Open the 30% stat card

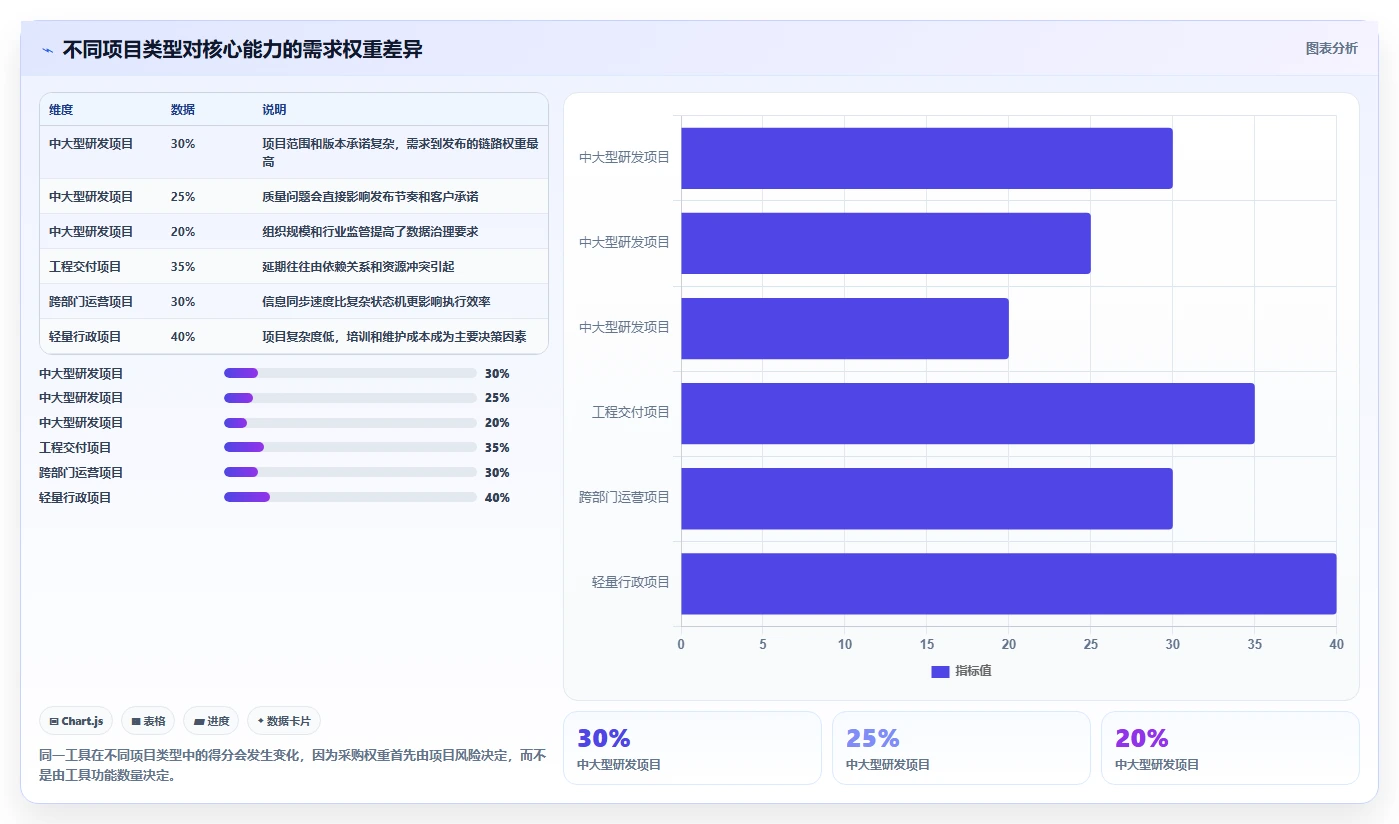692,748
